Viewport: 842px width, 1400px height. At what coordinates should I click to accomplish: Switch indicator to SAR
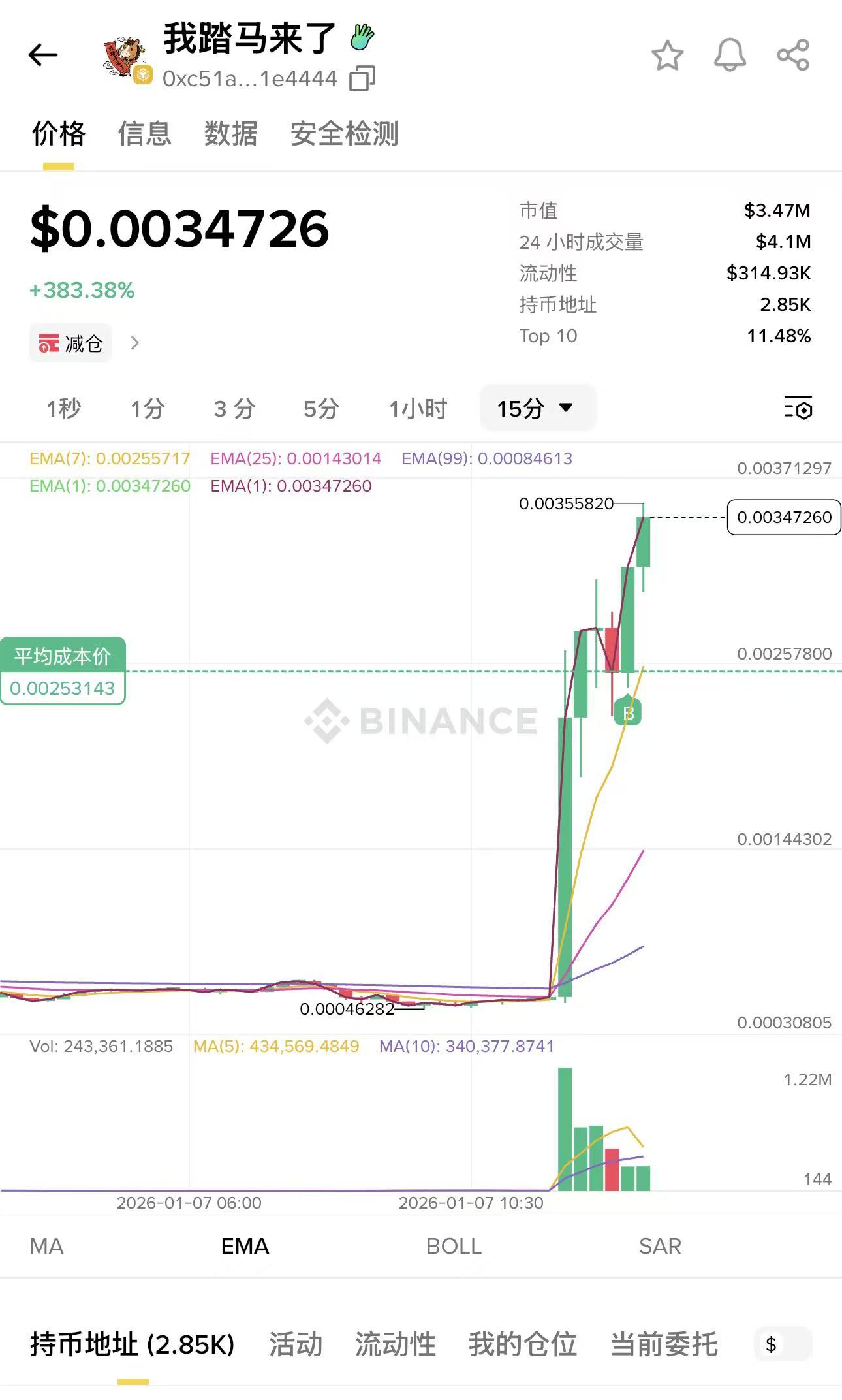point(660,1247)
